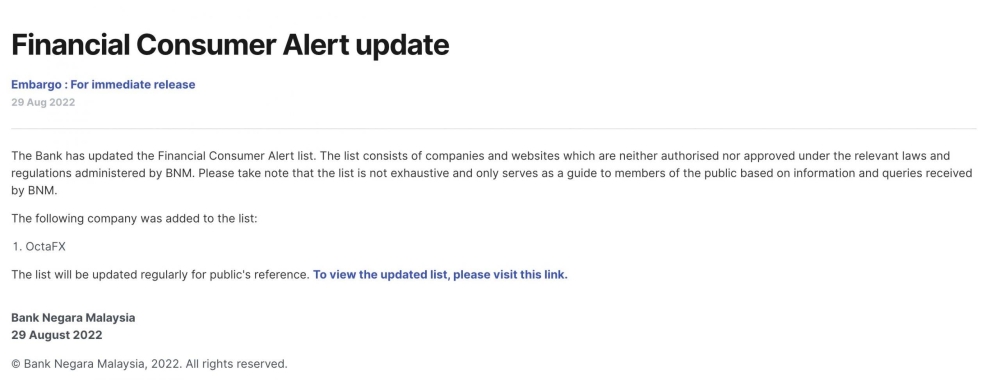This screenshot has width=1000, height=380.
Task: Click "The following company was added" sentence
Action: (135, 219)
